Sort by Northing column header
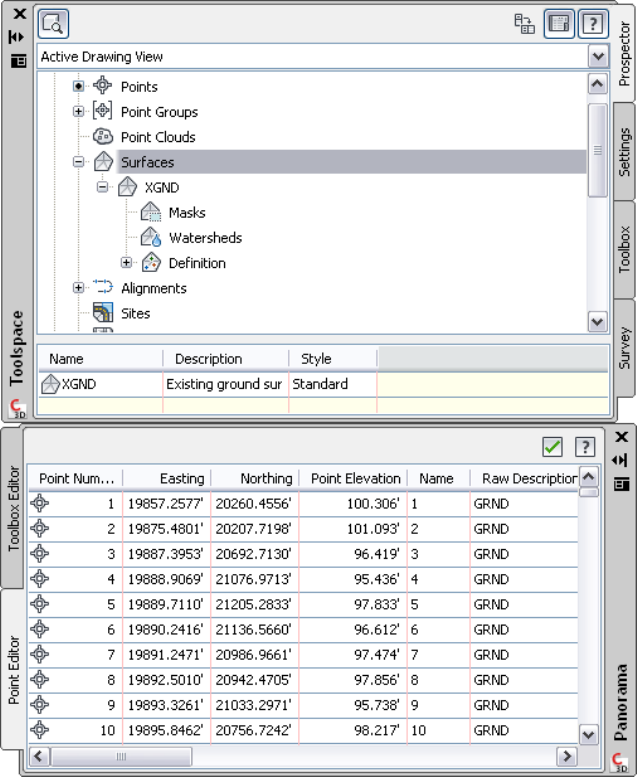The image size is (637, 777). 255,478
